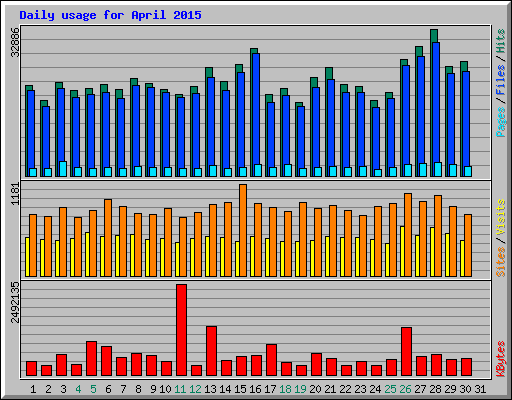Screen dimensions: 512x400
Task: Select day 29 on the date axis
Action: tap(451, 389)
